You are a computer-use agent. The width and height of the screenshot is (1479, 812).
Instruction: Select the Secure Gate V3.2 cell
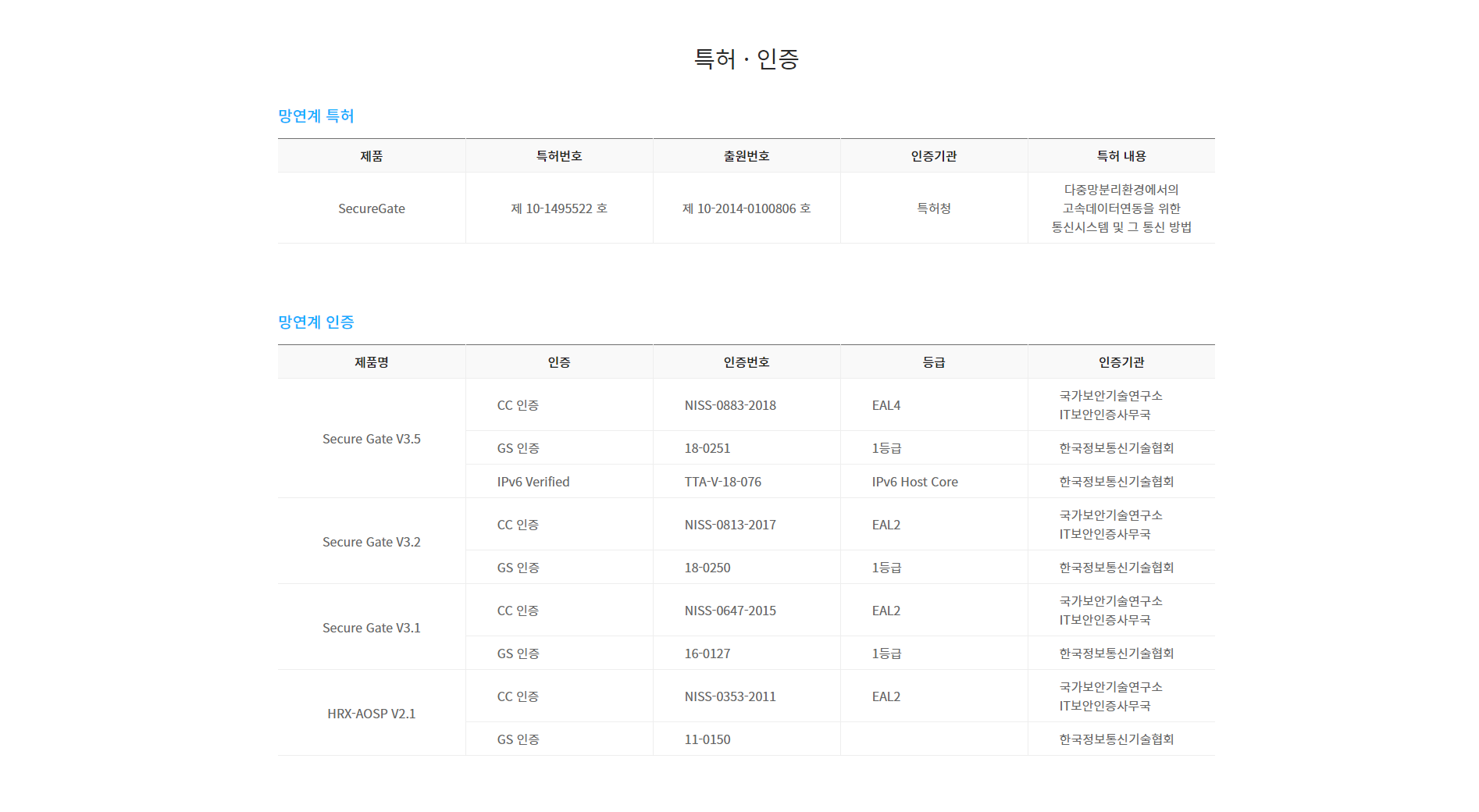[x=372, y=542]
